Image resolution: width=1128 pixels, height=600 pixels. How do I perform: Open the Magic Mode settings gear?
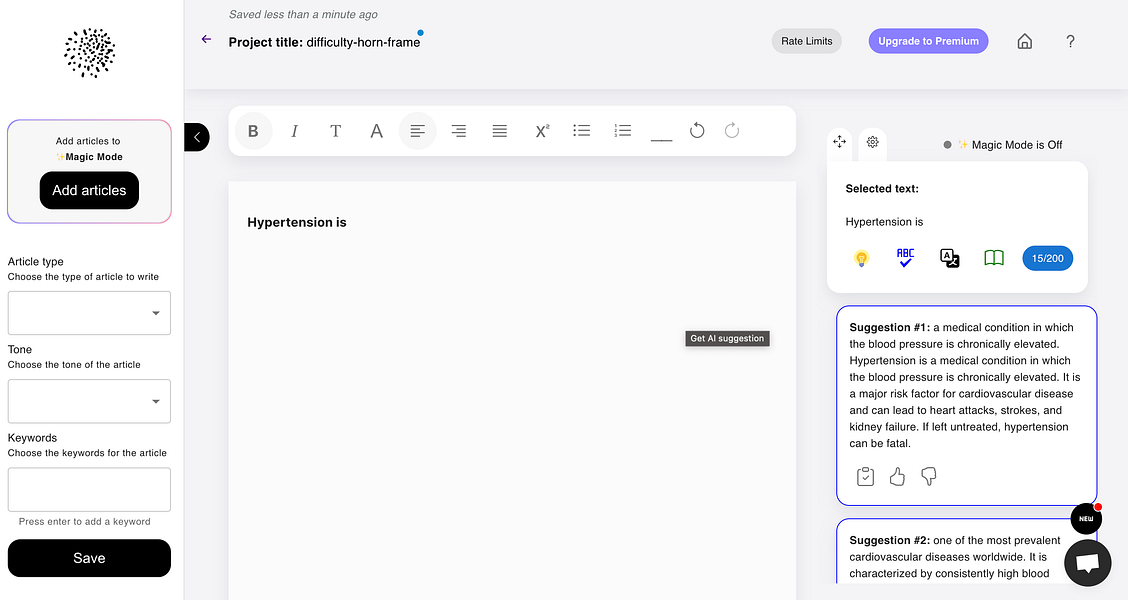[872, 143]
